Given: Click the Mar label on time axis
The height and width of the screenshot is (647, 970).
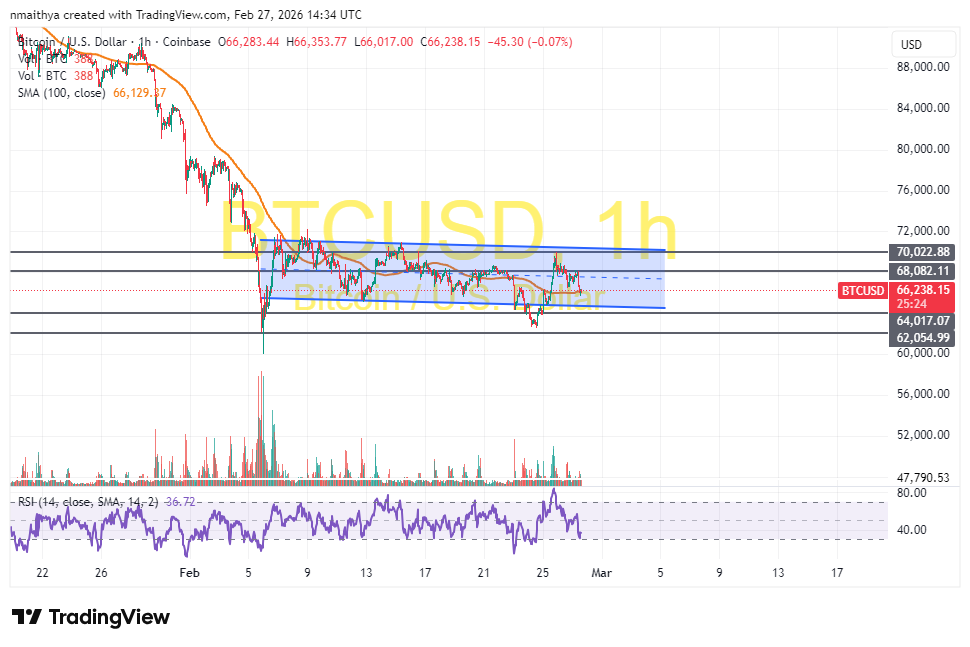Looking at the screenshot, I should (x=600, y=573).
